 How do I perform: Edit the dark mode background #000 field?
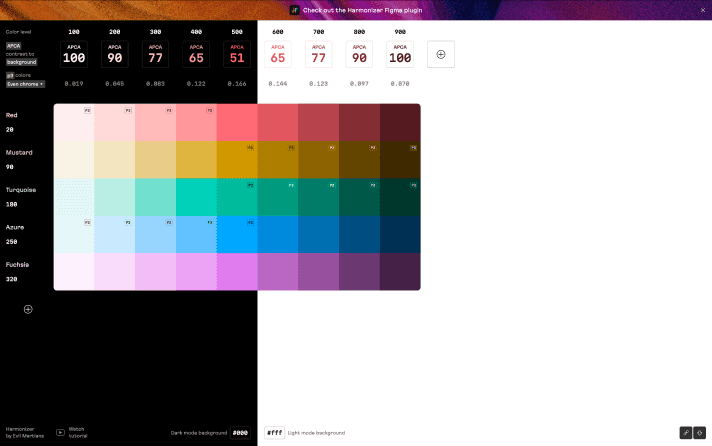click(240, 433)
